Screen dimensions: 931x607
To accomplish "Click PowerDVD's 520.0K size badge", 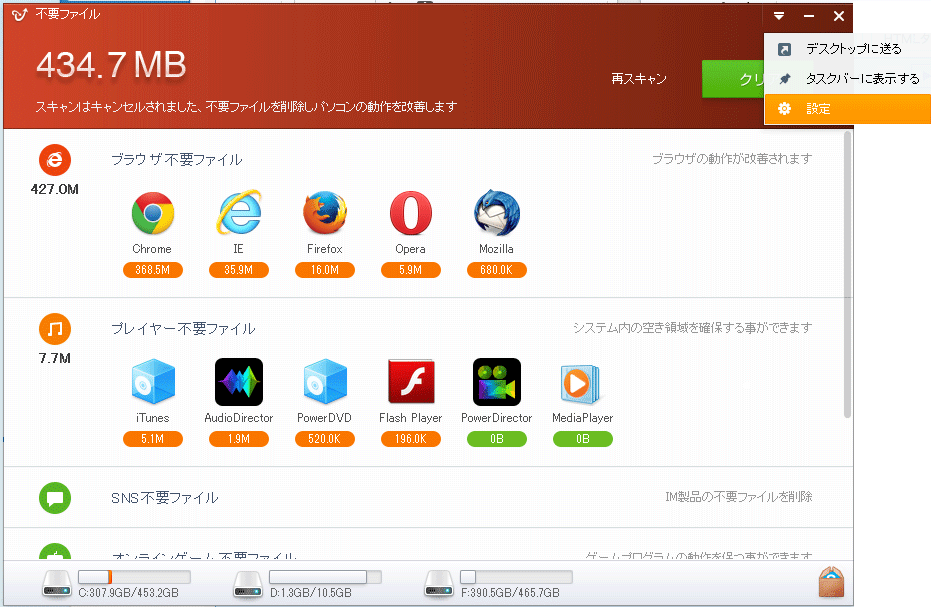I will 325,440.
